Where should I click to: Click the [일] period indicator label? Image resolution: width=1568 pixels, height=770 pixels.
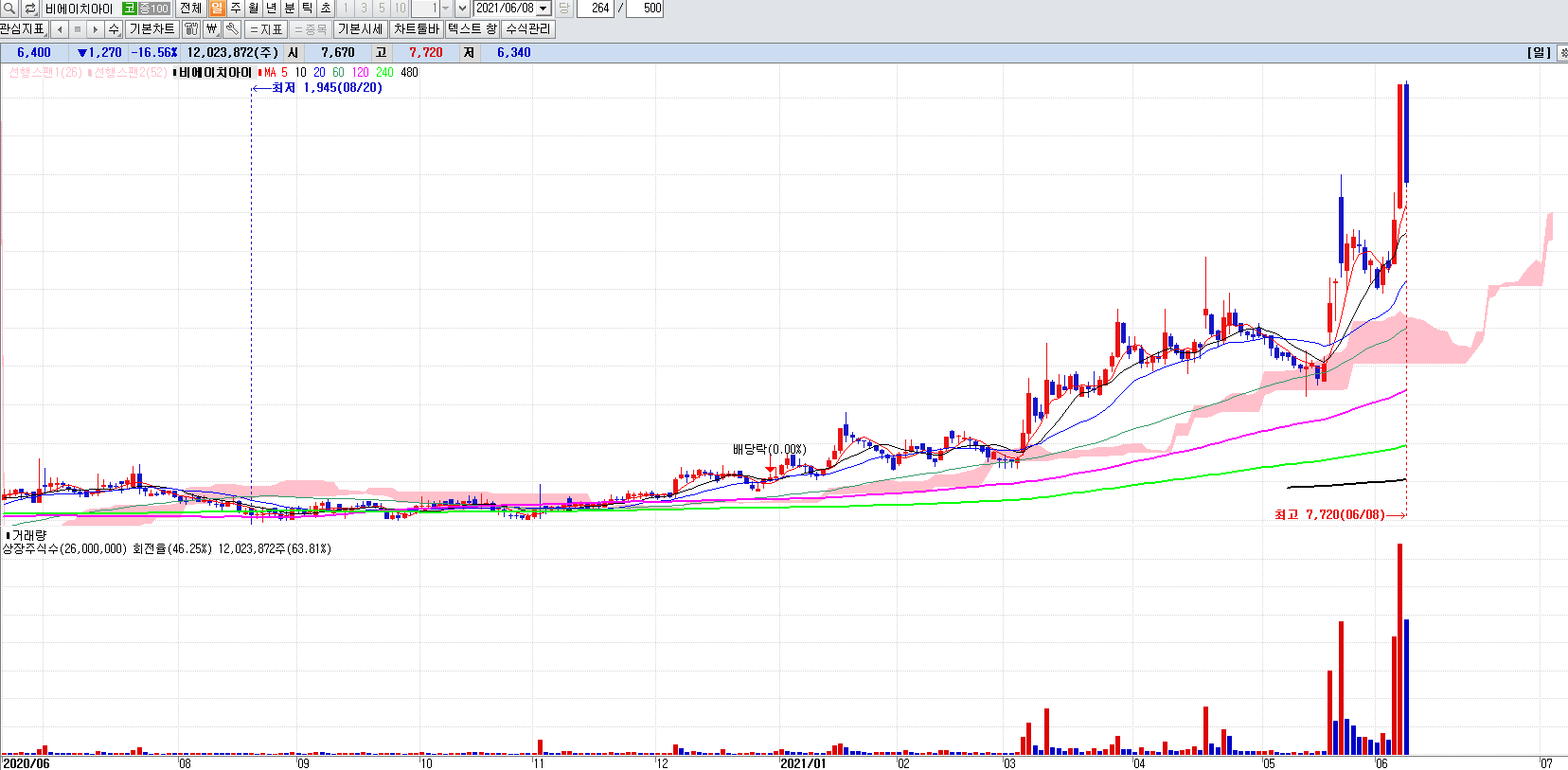1540,53
